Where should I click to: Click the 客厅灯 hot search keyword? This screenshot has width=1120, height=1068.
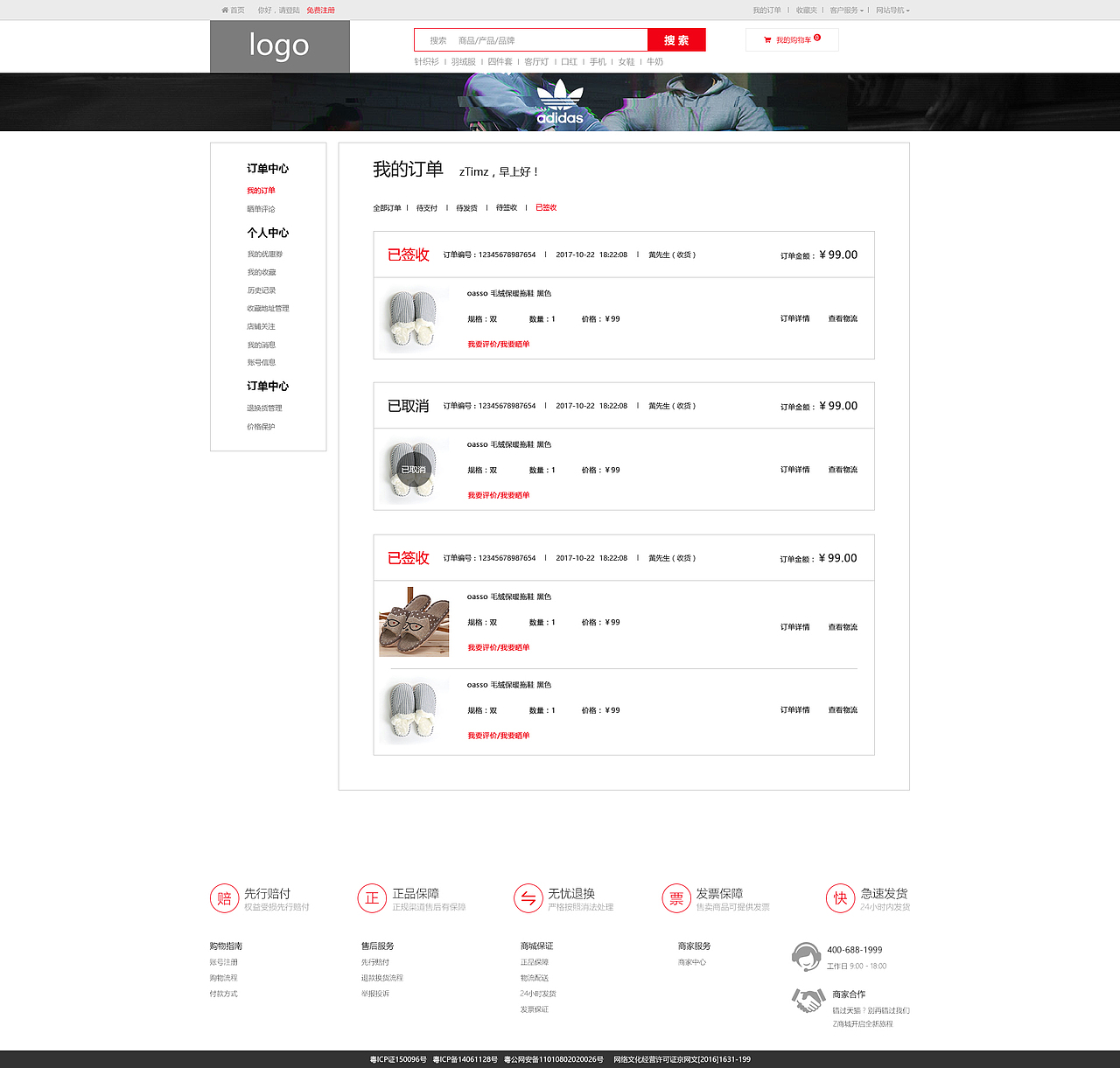click(x=536, y=62)
